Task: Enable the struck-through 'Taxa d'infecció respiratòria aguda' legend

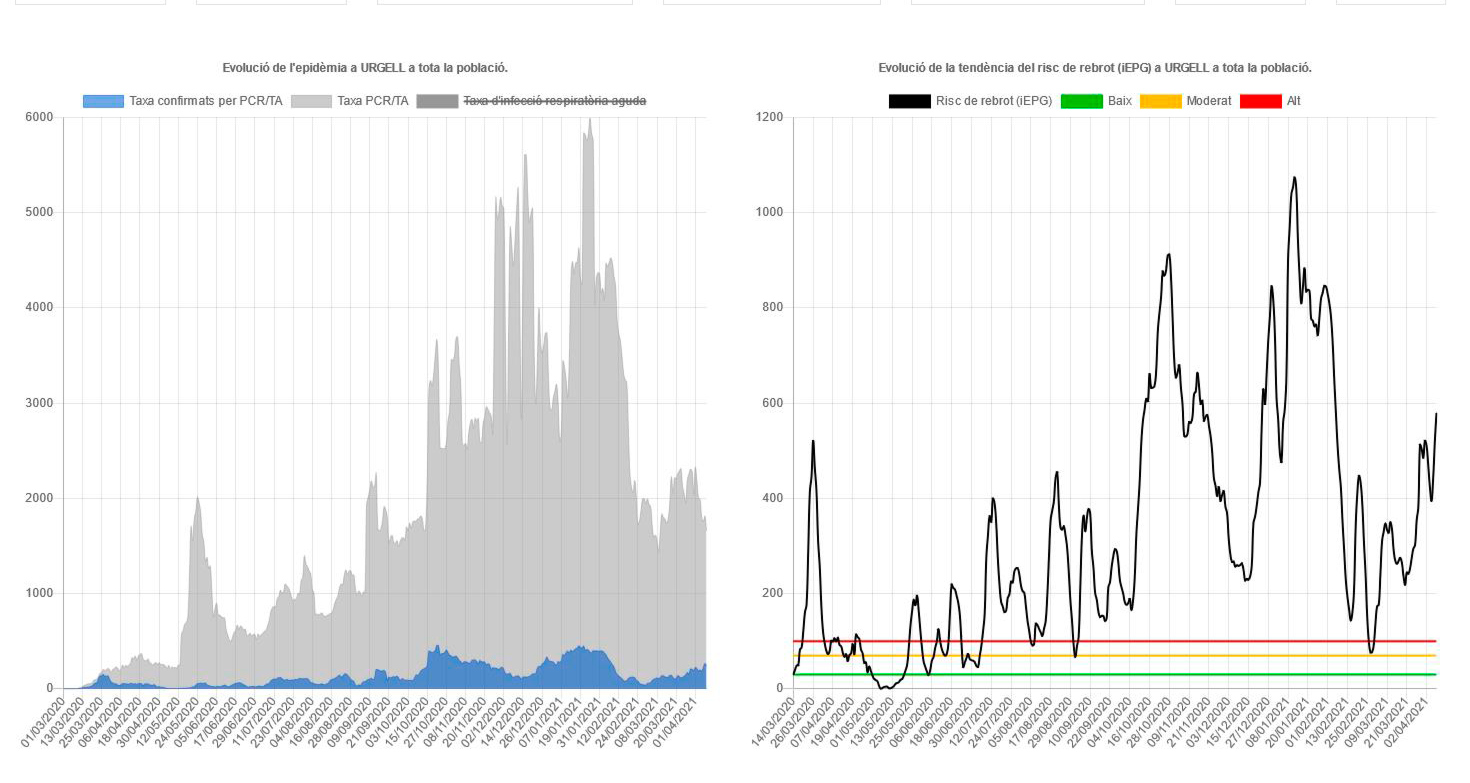Action: 553,101
